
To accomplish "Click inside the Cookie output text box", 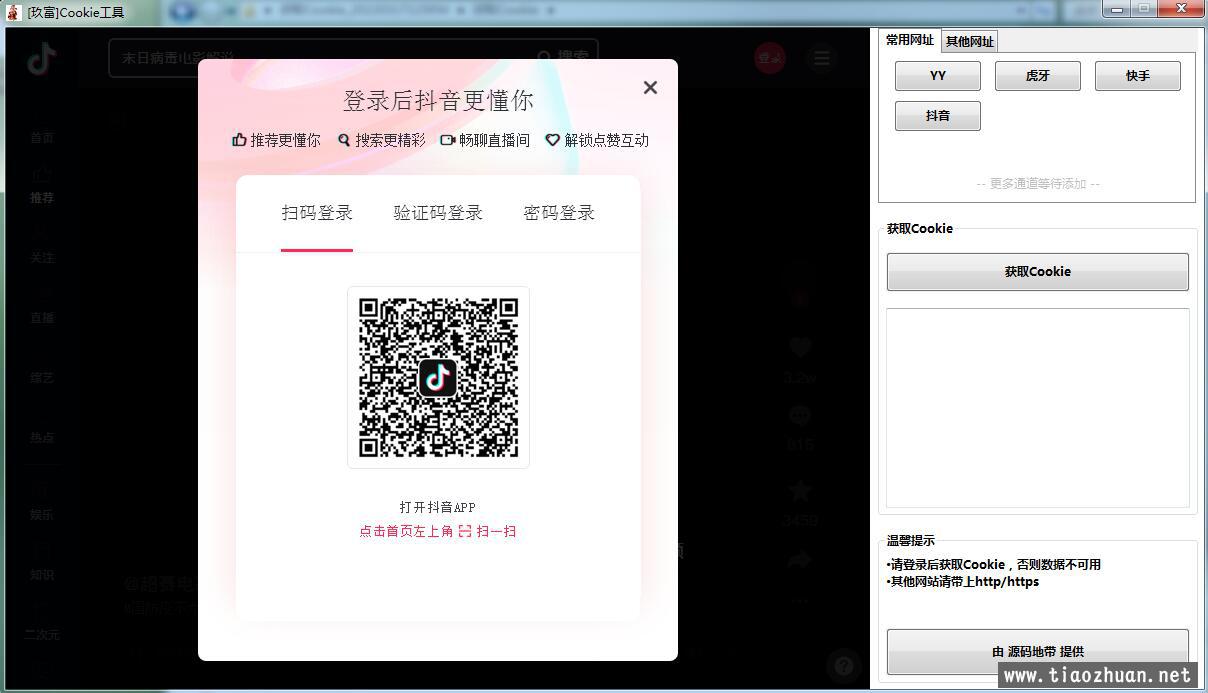I will click(x=1038, y=408).
